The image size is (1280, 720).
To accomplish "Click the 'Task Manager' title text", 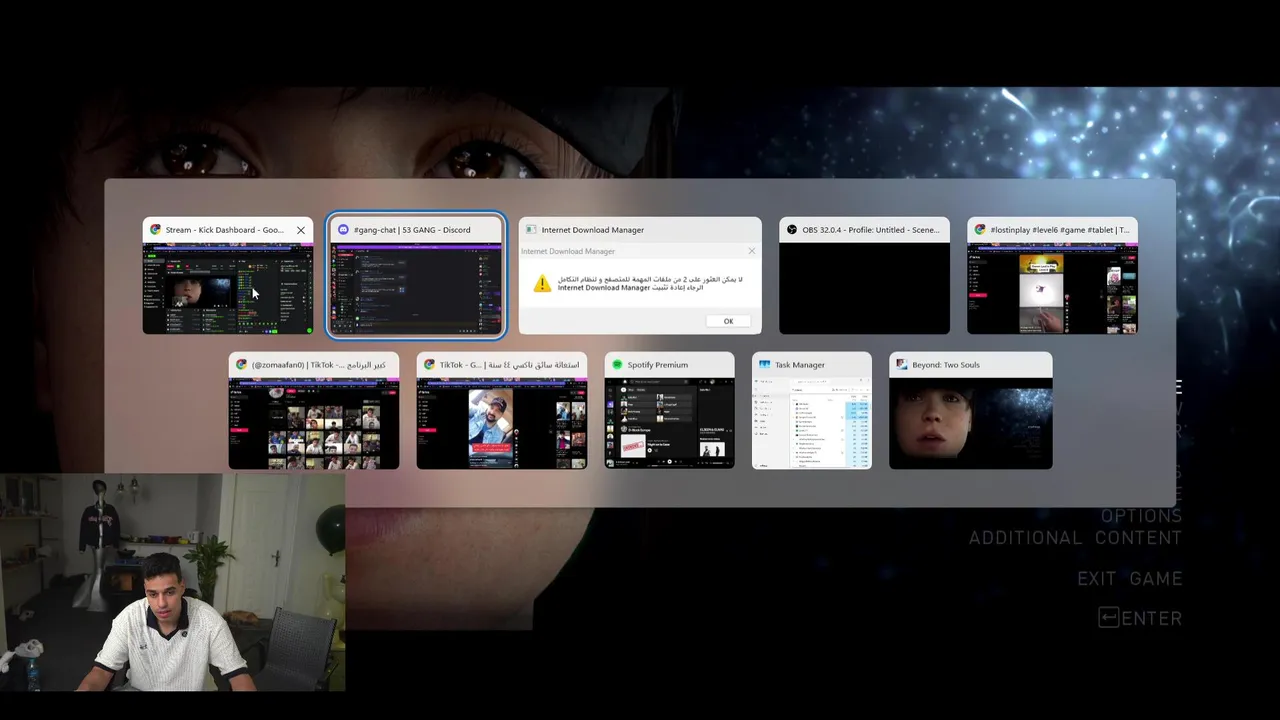I will (800, 365).
